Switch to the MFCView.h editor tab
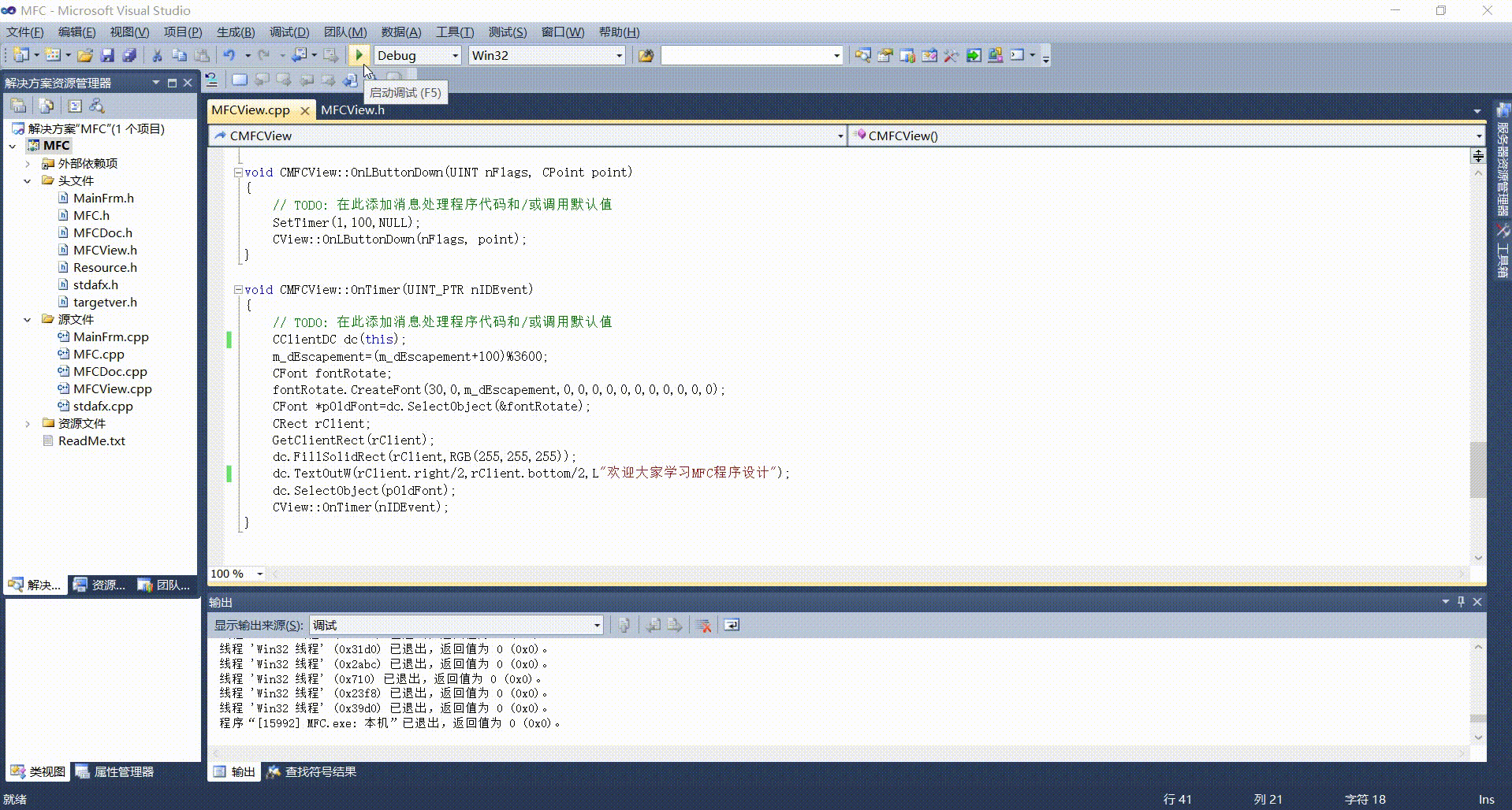1512x810 pixels. pos(353,110)
